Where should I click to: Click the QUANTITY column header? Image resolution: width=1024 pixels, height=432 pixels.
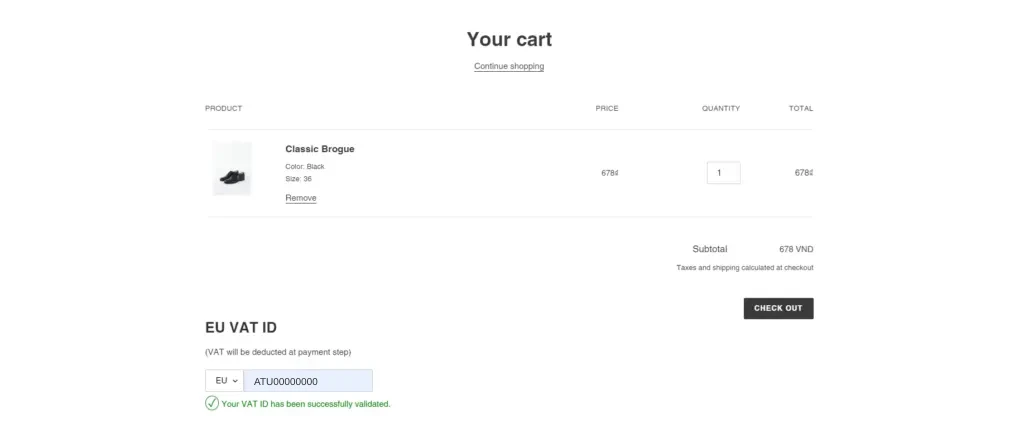point(721,108)
